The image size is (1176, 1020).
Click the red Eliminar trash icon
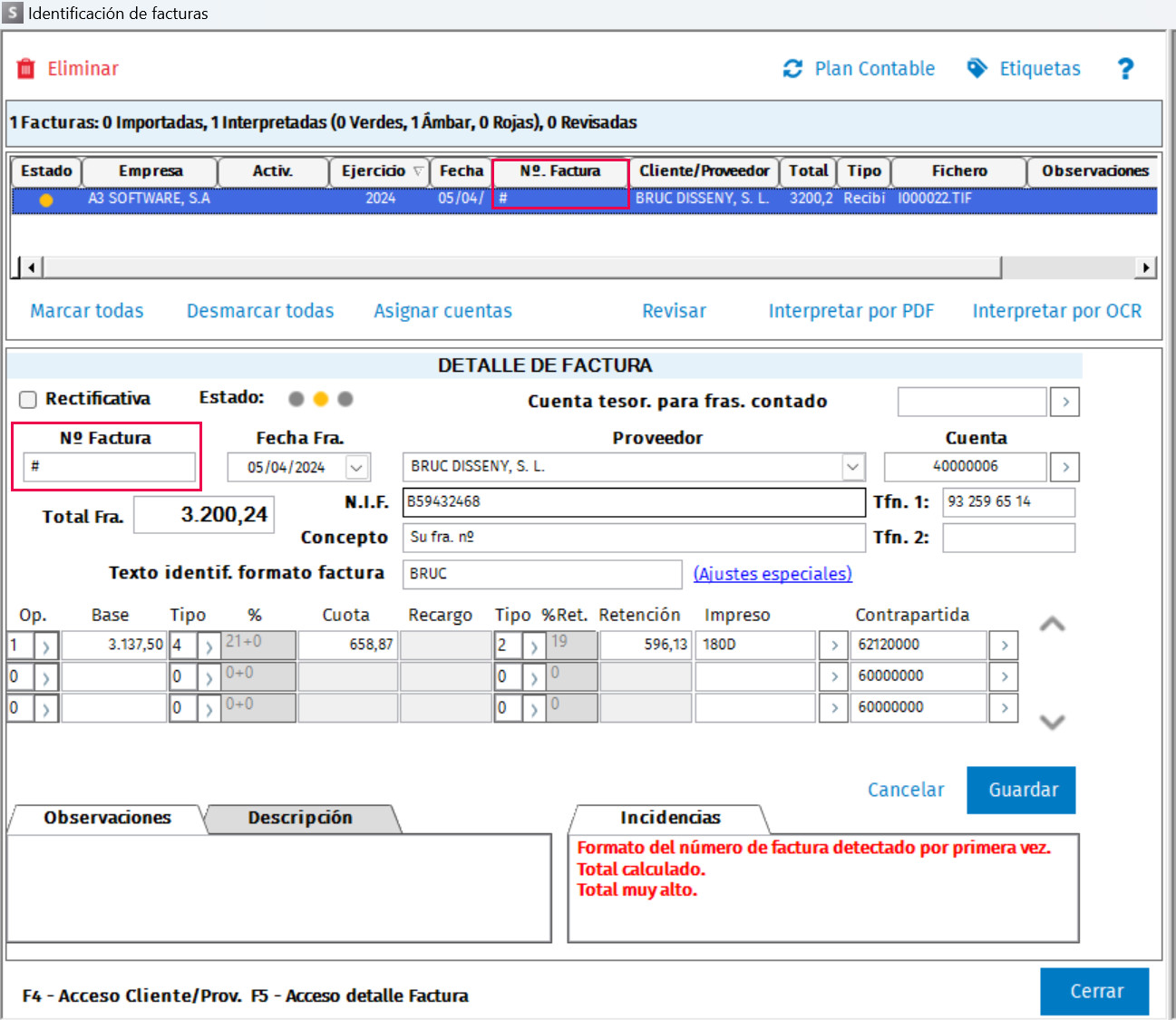(x=26, y=69)
